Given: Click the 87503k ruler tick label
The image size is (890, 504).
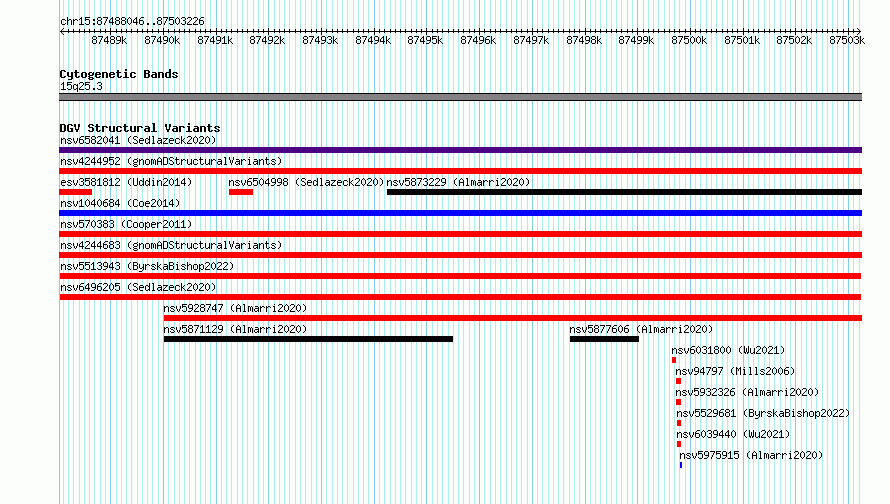Looking at the screenshot, I should (847, 40).
